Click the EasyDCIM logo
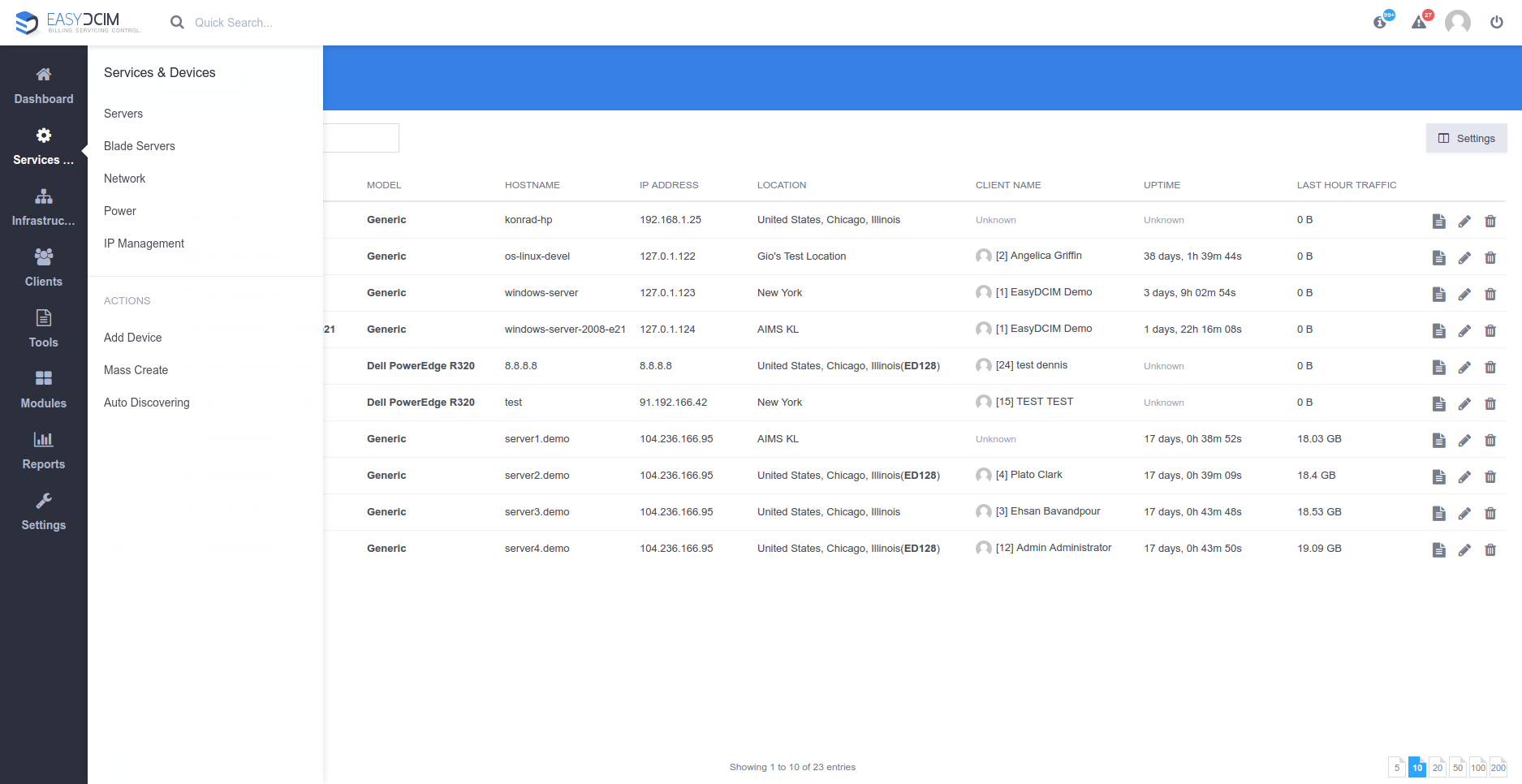Viewport: 1522px width, 784px height. click(78, 22)
